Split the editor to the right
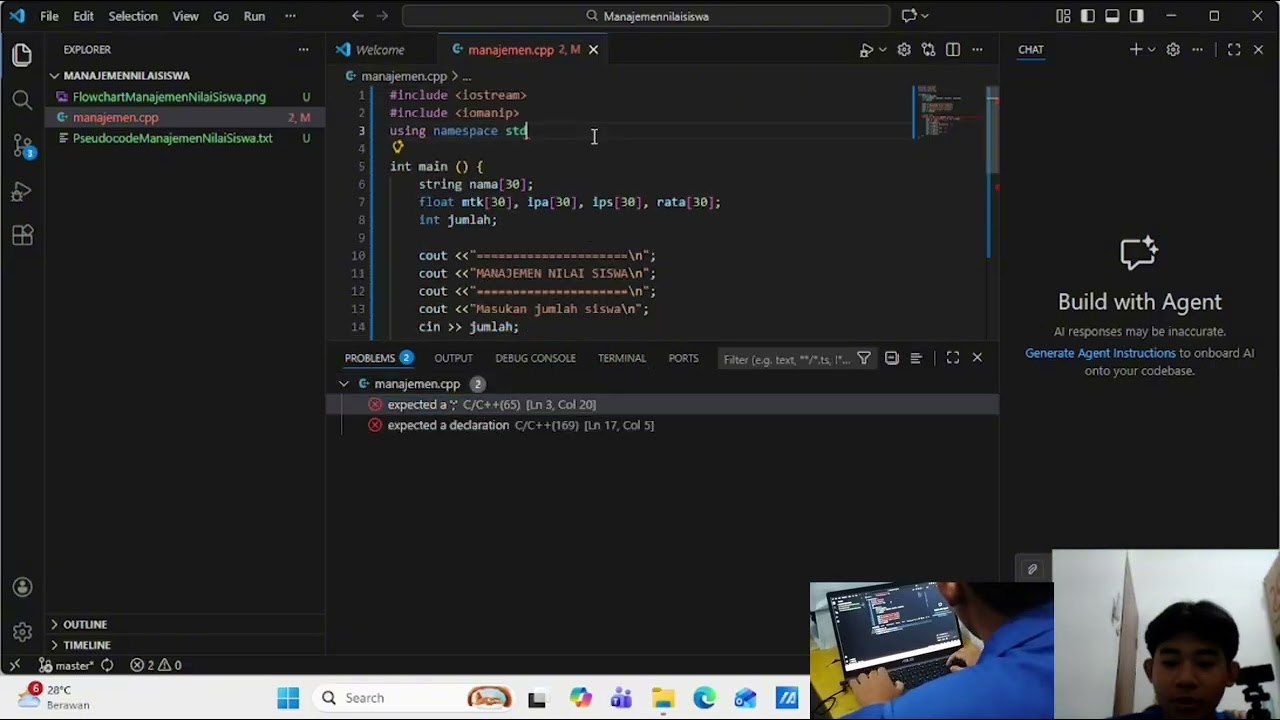1280x720 pixels. click(953, 49)
